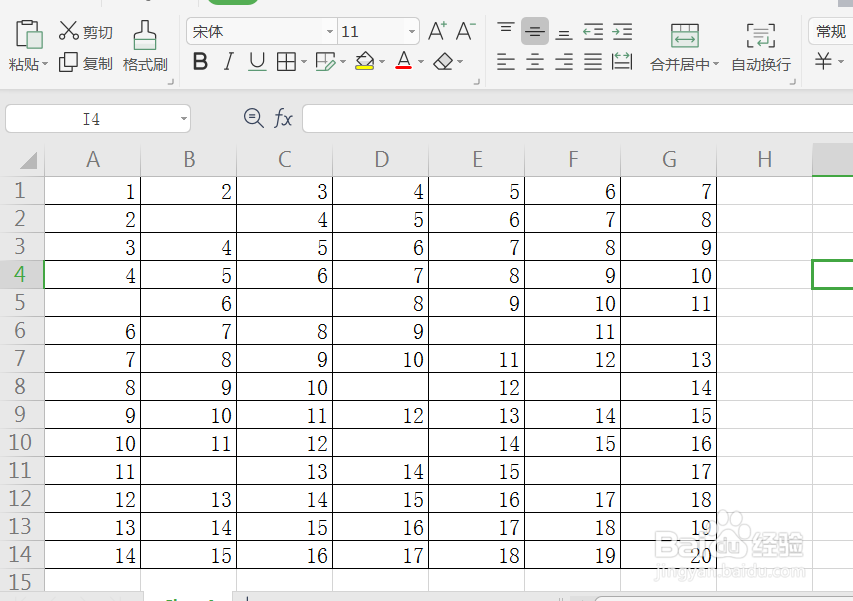The image size is (853, 601).
Task: Decrease indent icon
Action: 593,32
